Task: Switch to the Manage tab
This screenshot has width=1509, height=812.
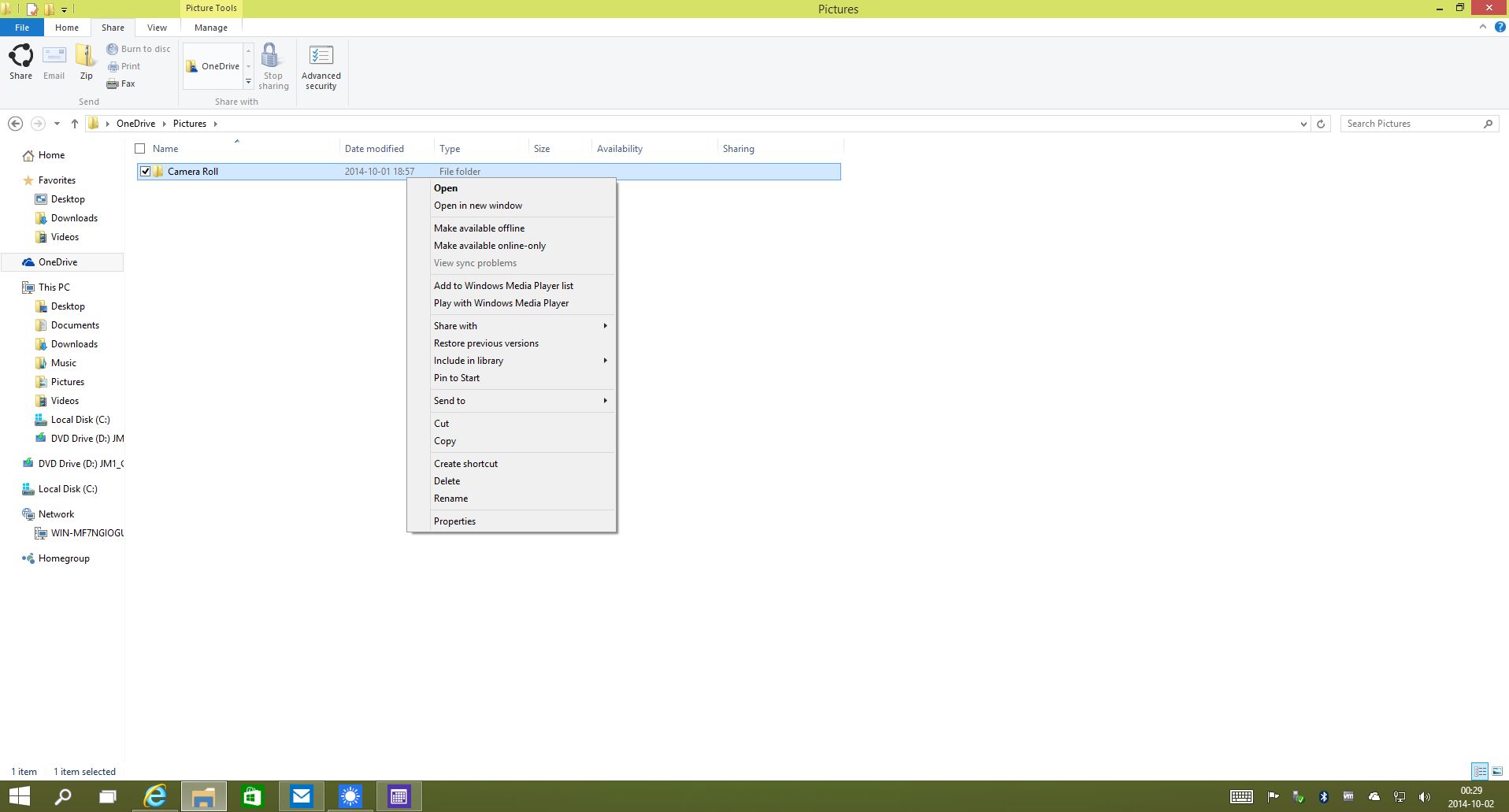Action: click(211, 28)
